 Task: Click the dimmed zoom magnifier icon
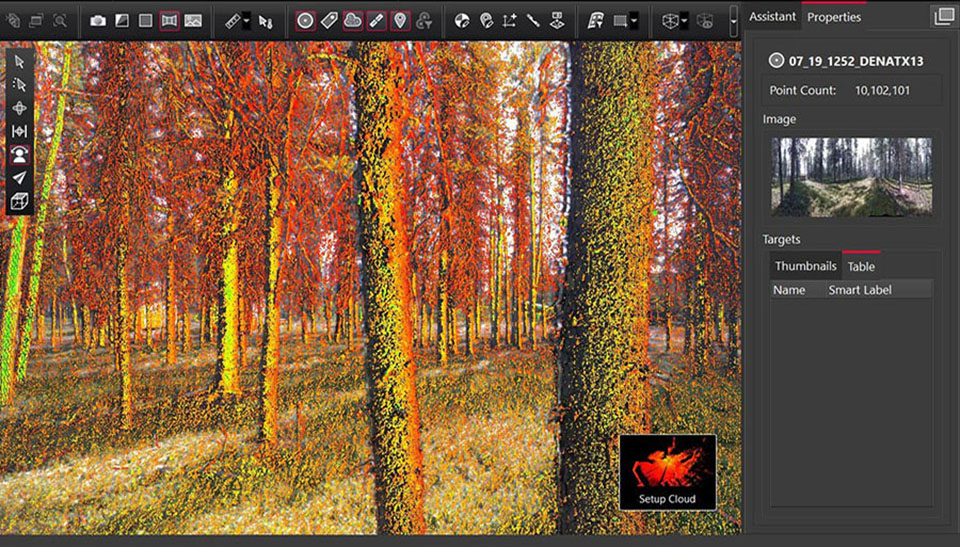point(59,21)
